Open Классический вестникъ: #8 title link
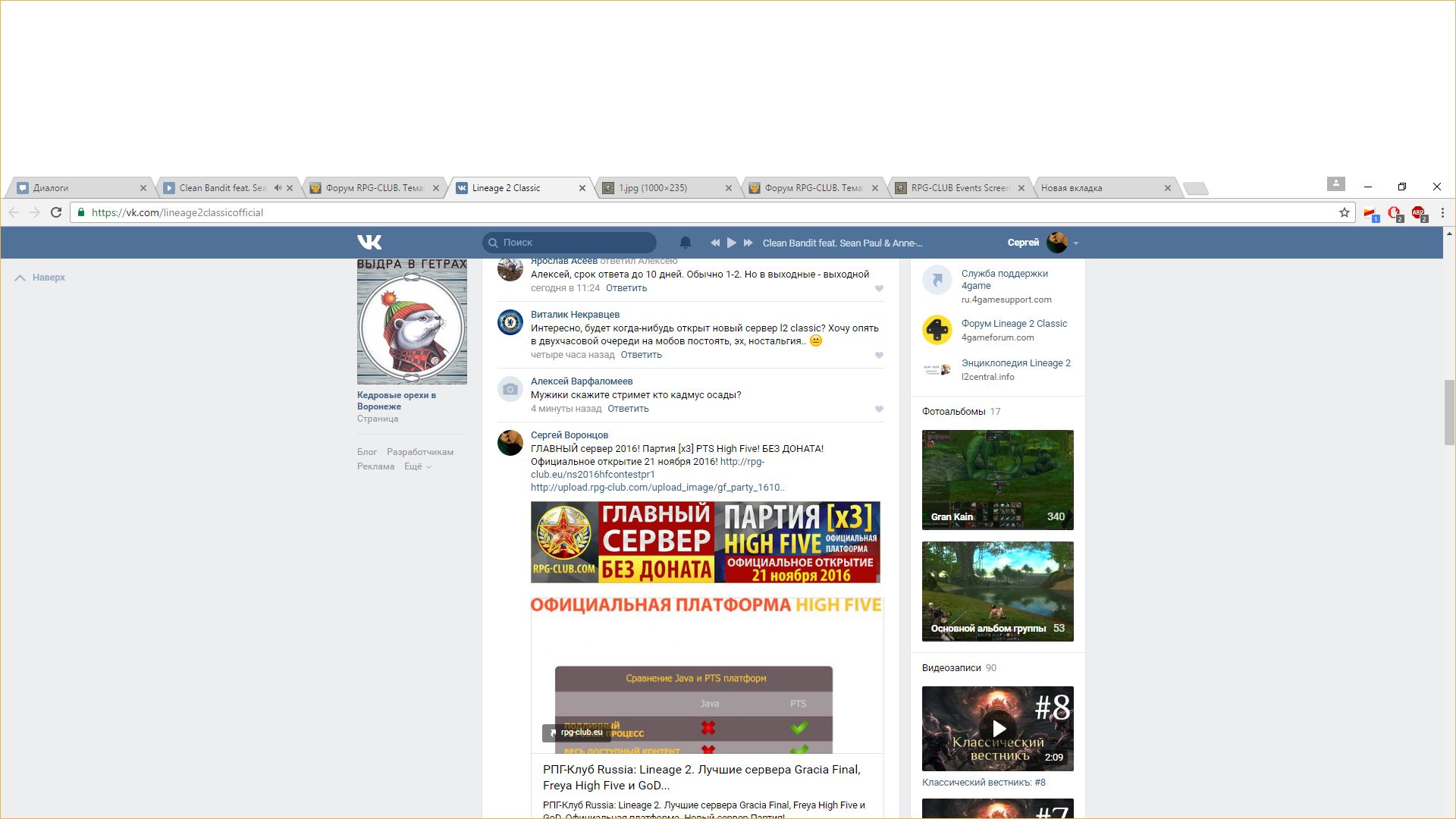This screenshot has width=1456, height=819. 984,783
